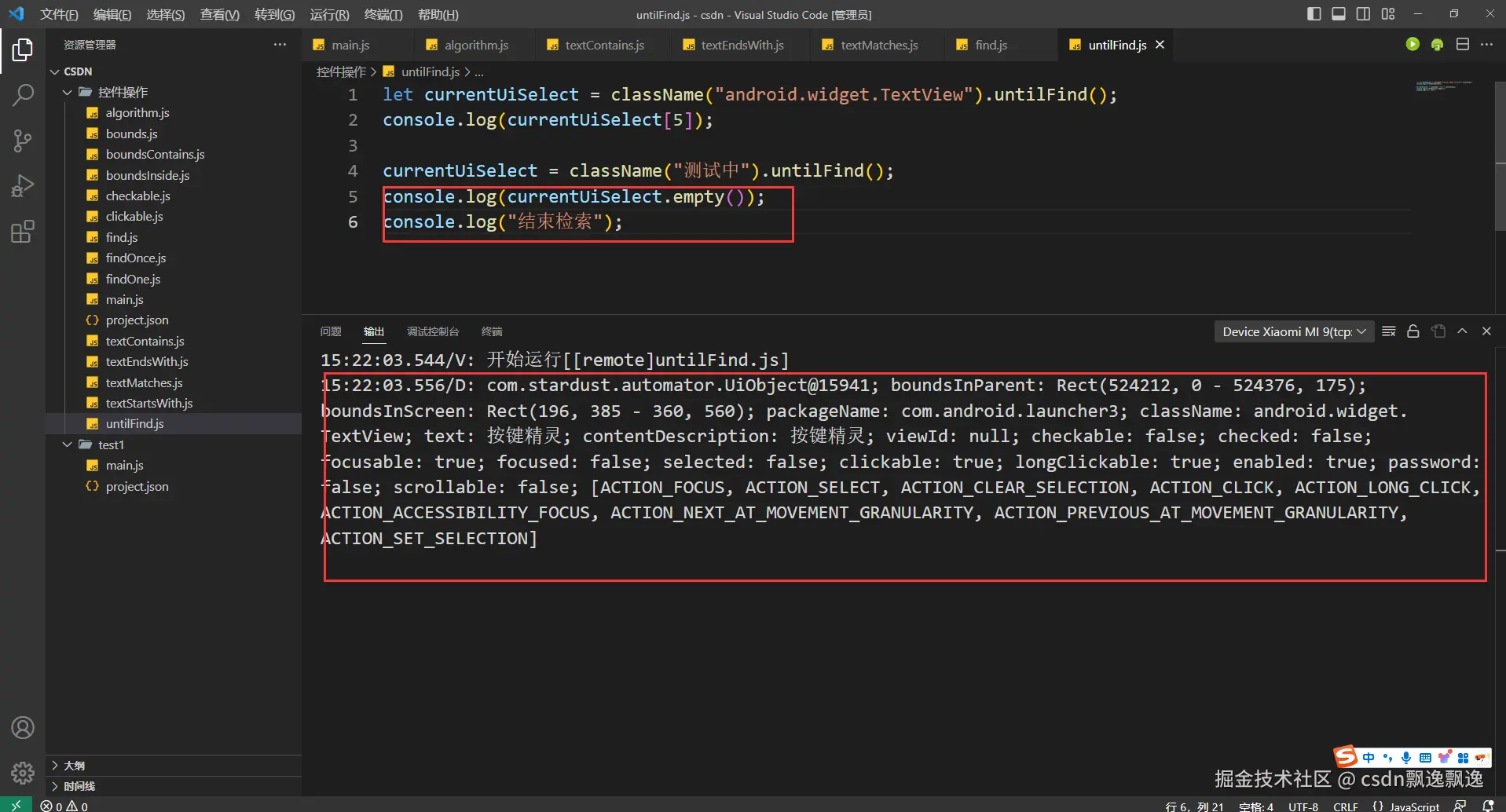Screen dimensions: 1506x812
Task: Split the editor to the right
Action: [1462, 45]
